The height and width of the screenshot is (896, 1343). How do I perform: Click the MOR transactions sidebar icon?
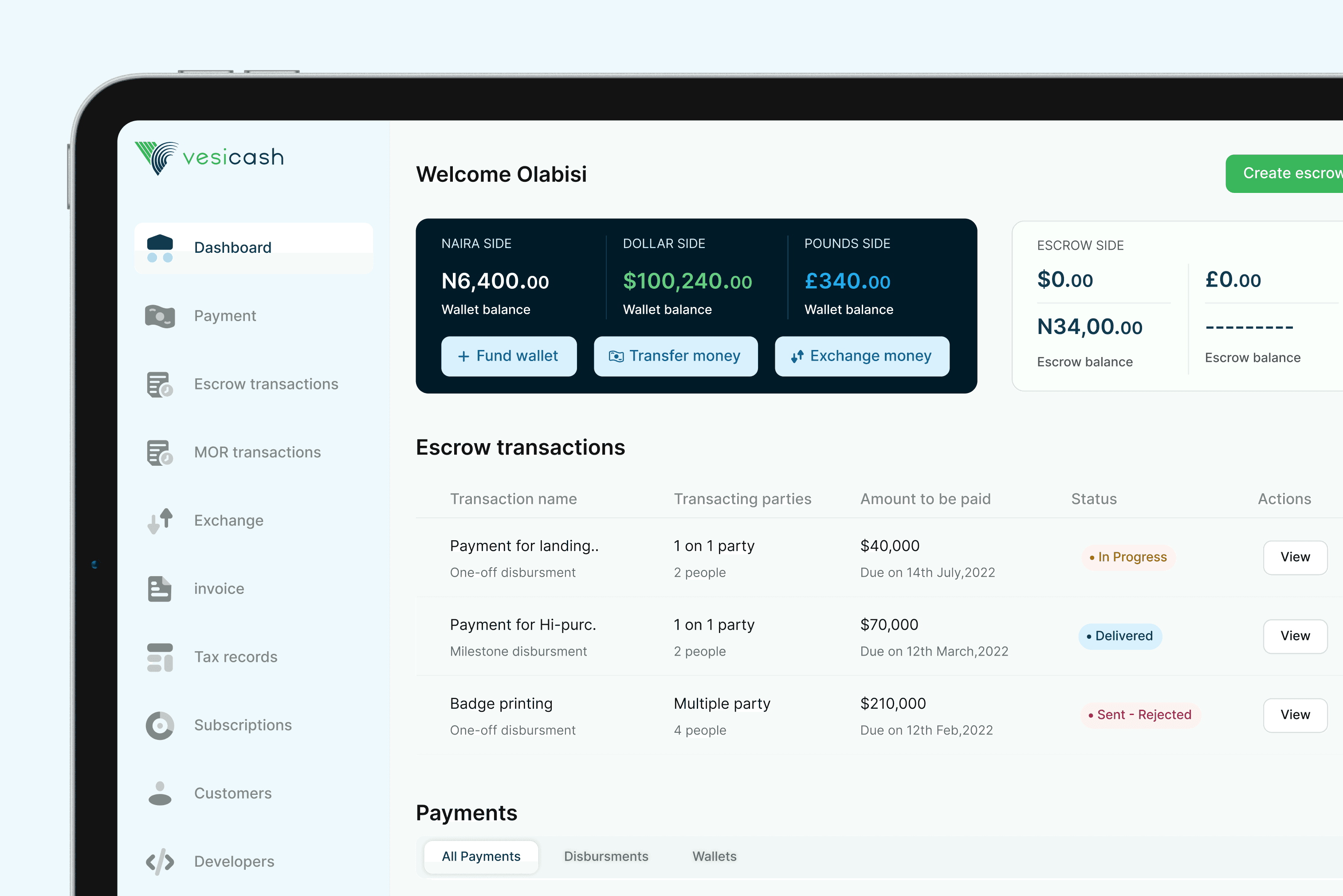159,452
